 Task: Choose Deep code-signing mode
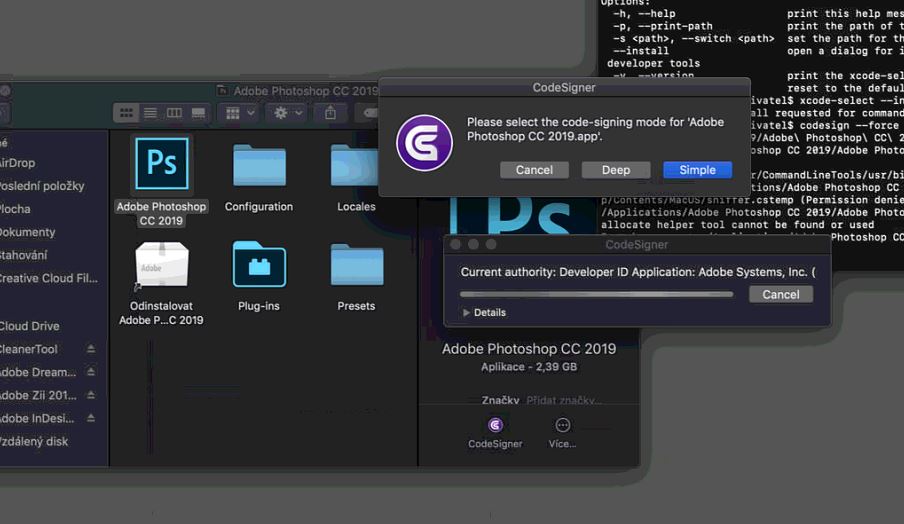[x=616, y=170]
